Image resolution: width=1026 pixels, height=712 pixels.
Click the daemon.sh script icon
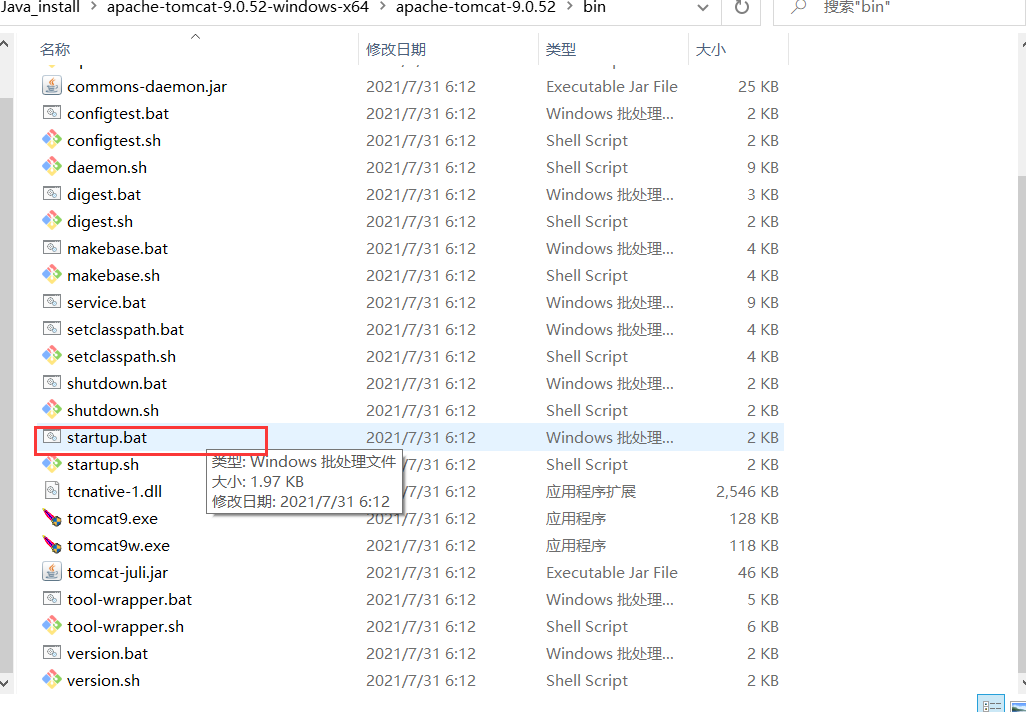(x=52, y=167)
